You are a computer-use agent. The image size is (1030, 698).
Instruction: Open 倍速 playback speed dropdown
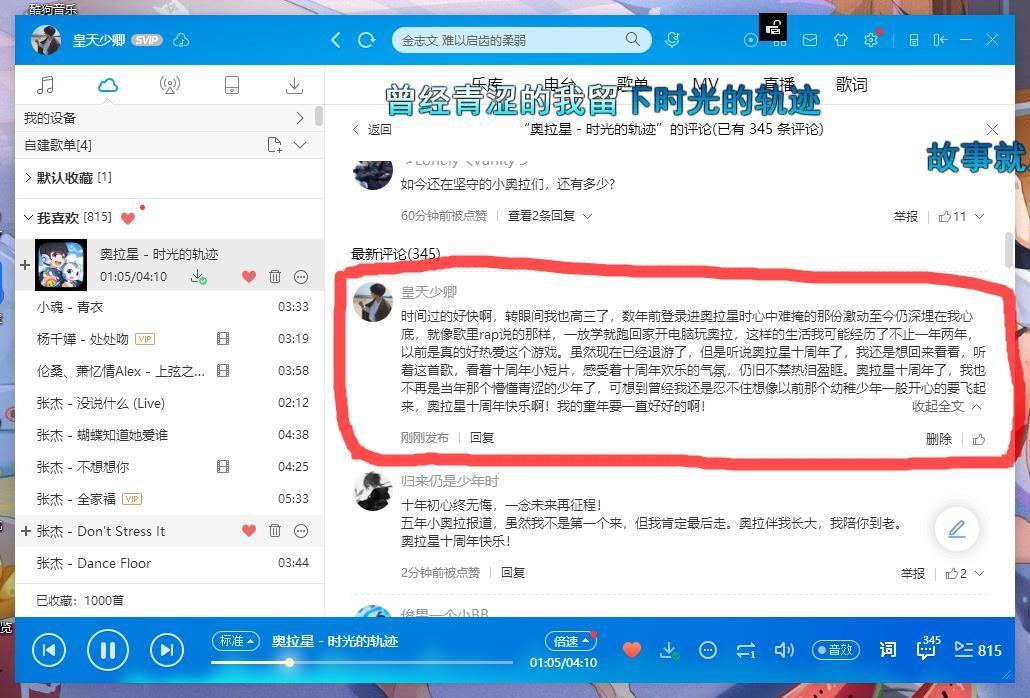tap(570, 641)
